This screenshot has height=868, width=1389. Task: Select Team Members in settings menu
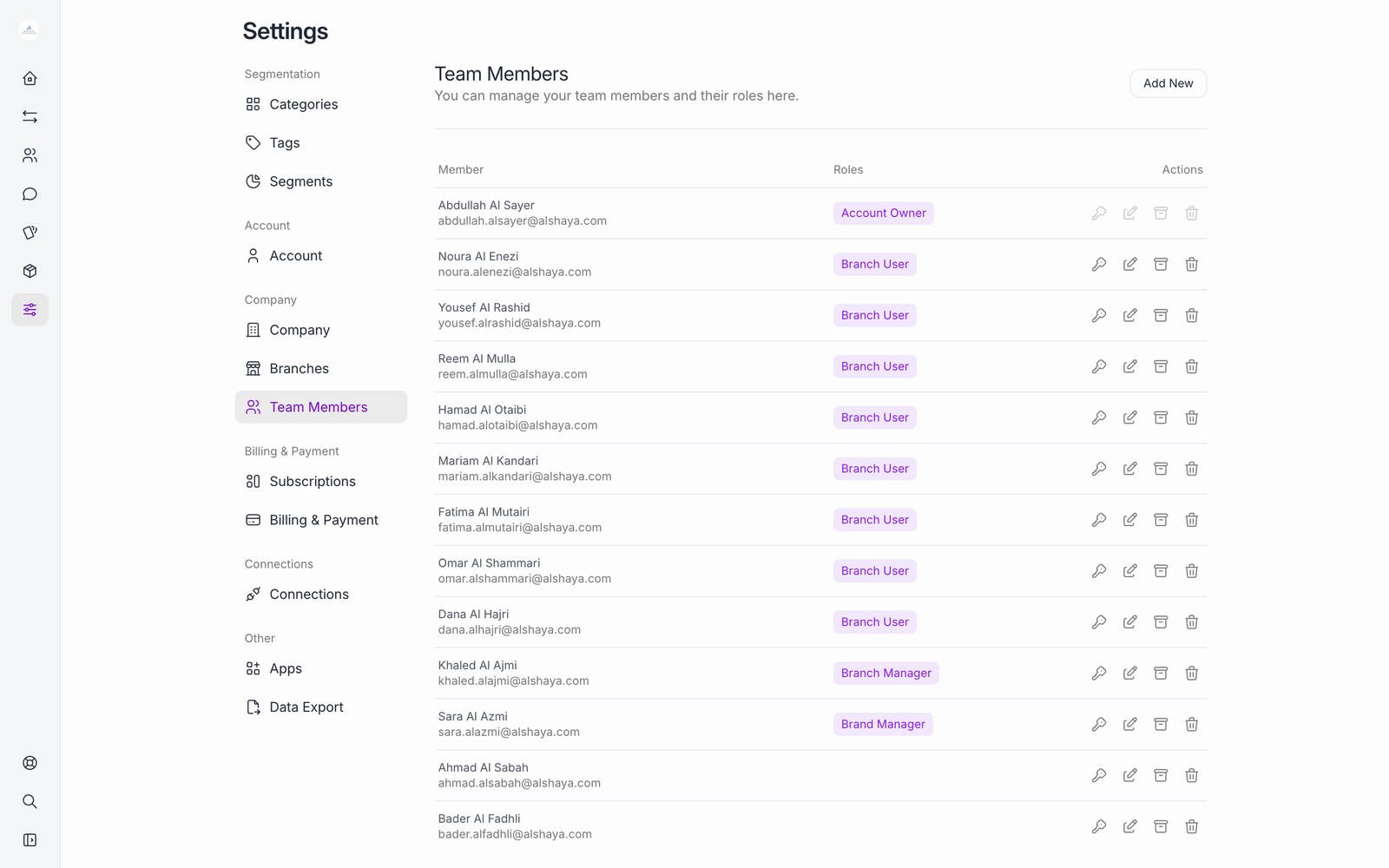[x=321, y=407]
